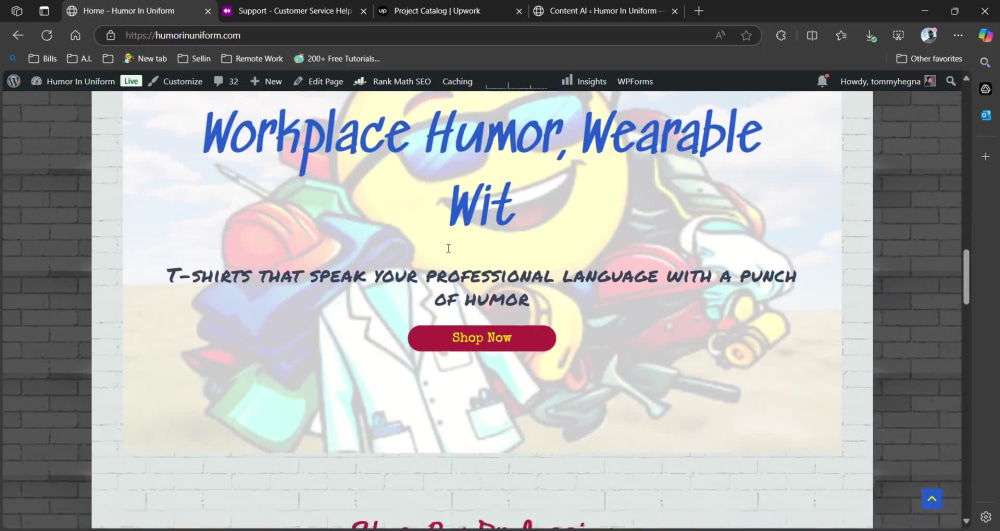Open the Remote Work favorites folder
This screenshot has width=1000, height=531.
(x=252, y=59)
